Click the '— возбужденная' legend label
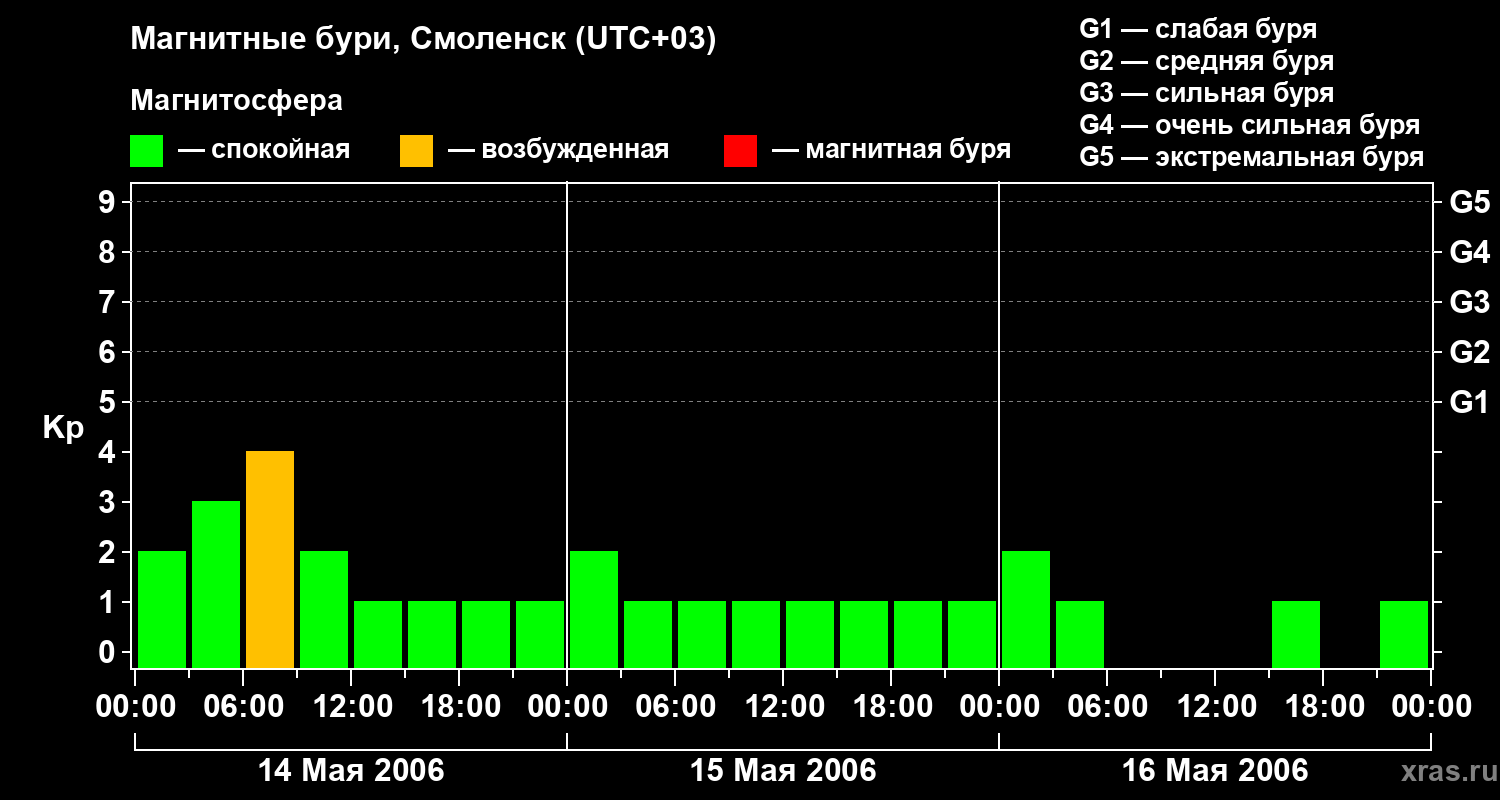 558,150
